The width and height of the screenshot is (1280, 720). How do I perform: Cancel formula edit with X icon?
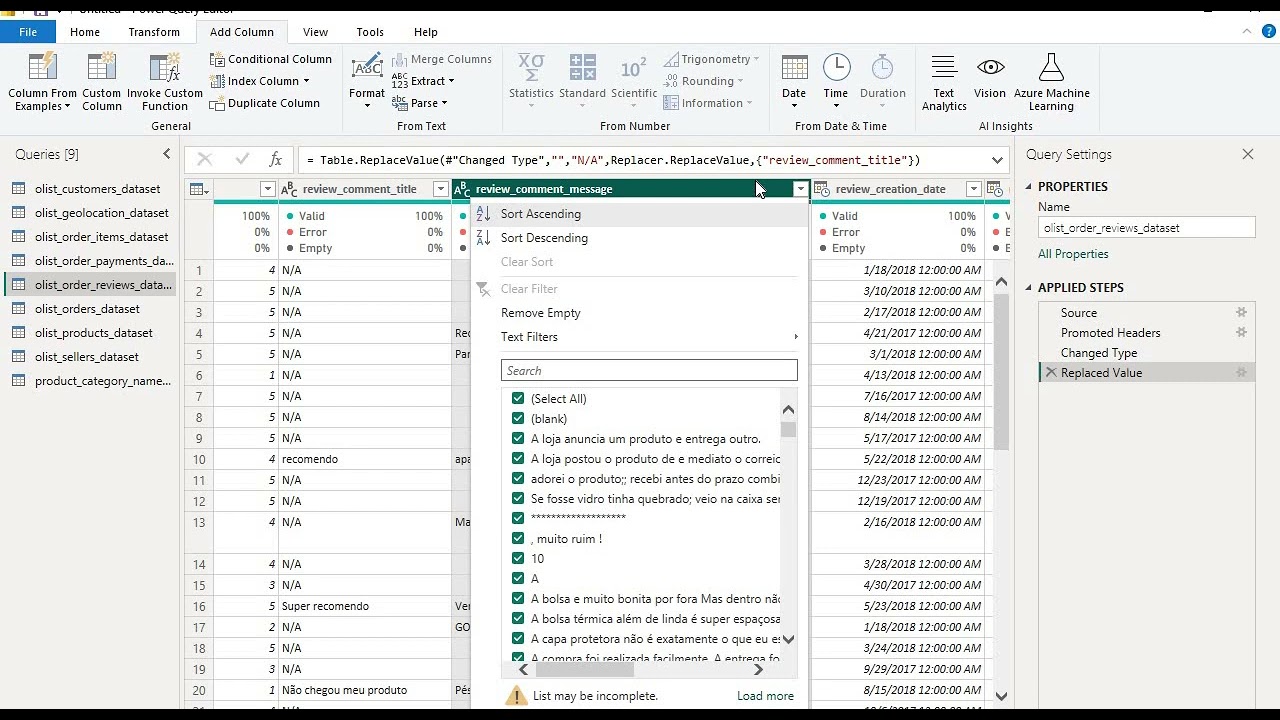205,160
